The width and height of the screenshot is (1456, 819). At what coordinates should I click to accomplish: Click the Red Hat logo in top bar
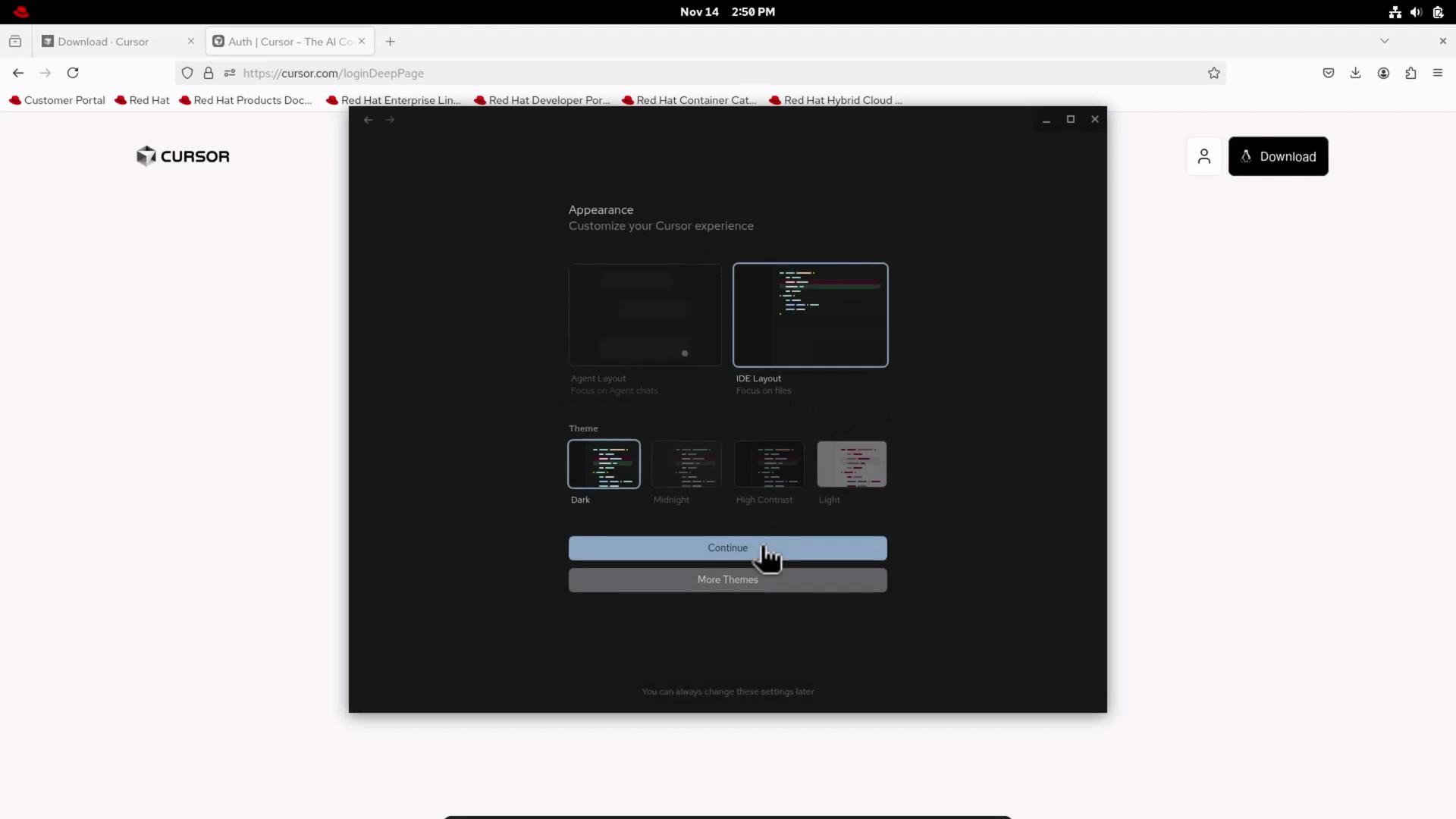21,11
